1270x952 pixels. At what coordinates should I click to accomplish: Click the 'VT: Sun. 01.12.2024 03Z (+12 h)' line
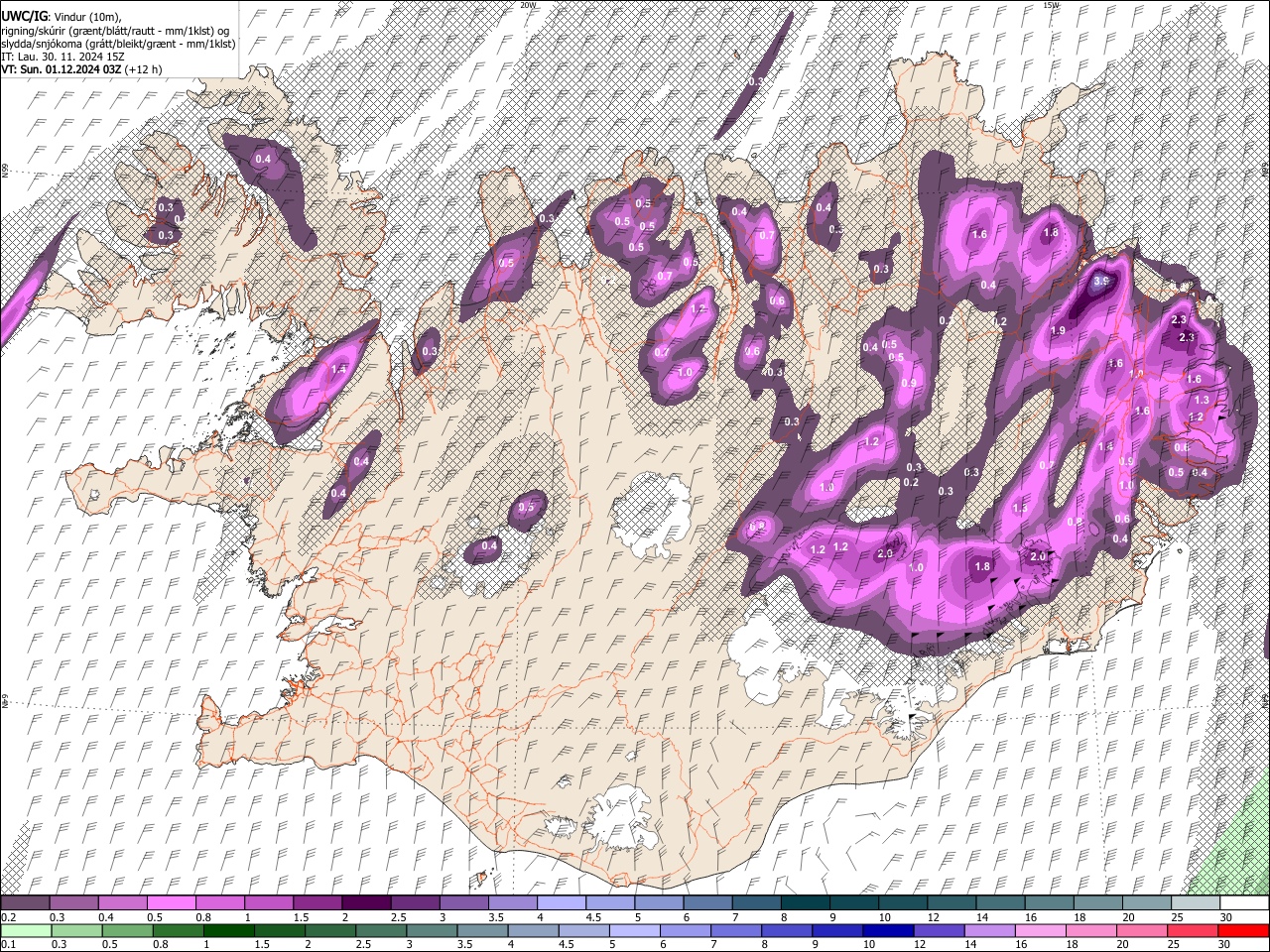[81, 69]
